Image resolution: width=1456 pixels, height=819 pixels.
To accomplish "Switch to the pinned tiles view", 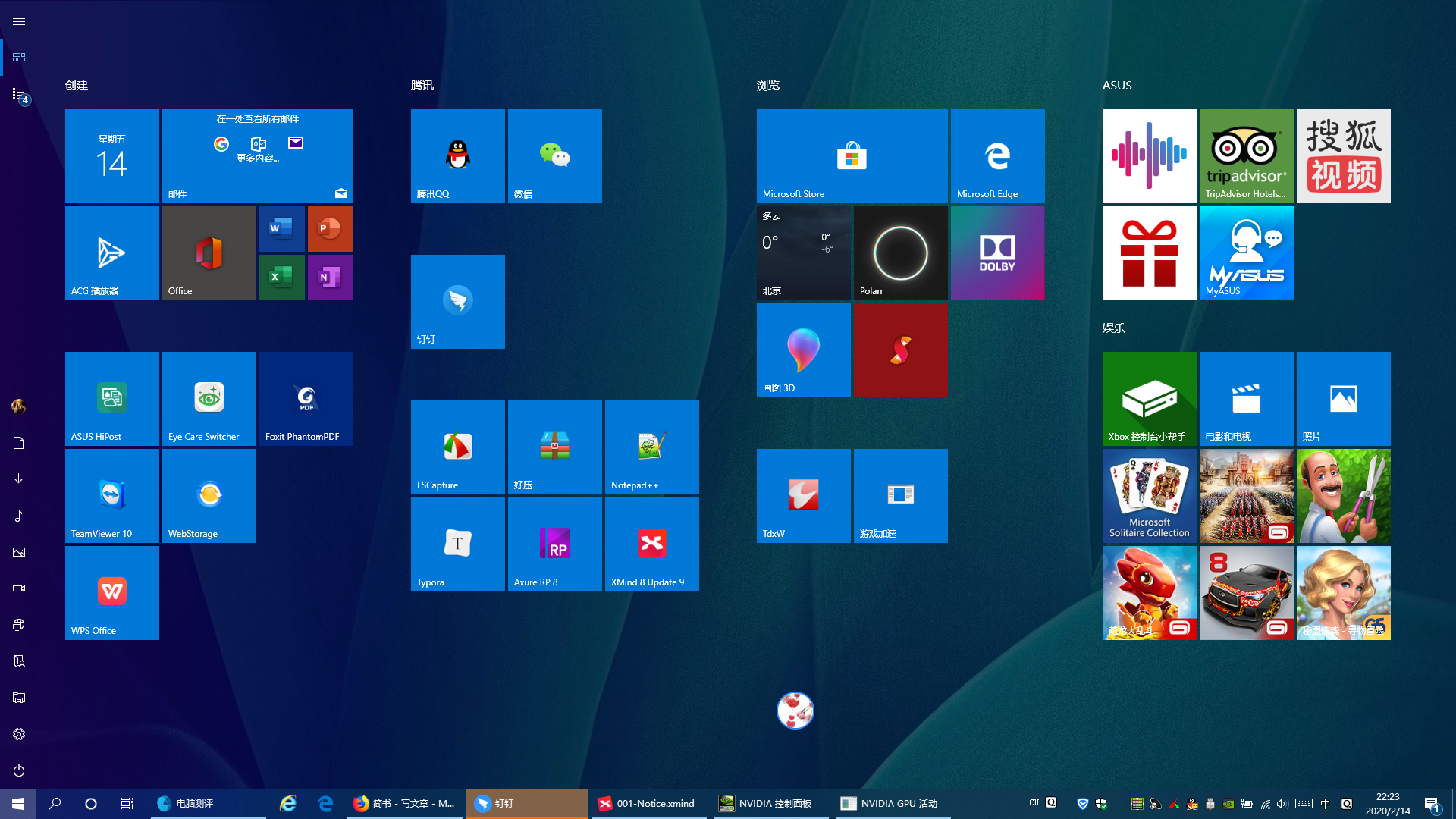I will pyautogui.click(x=19, y=58).
